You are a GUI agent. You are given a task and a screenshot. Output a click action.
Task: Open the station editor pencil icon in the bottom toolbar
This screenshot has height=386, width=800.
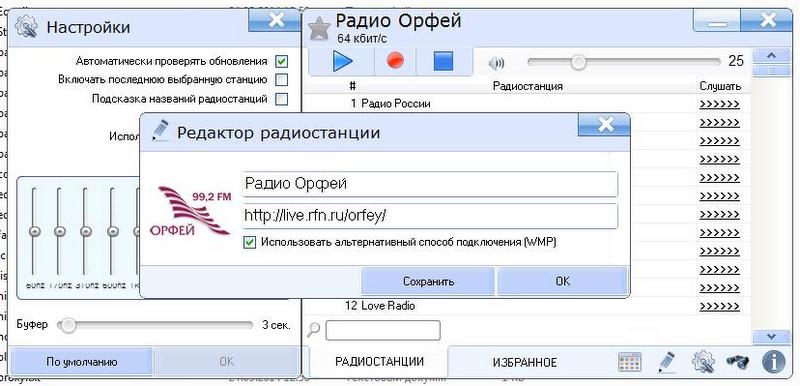pyautogui.click(x=666, y=362)
